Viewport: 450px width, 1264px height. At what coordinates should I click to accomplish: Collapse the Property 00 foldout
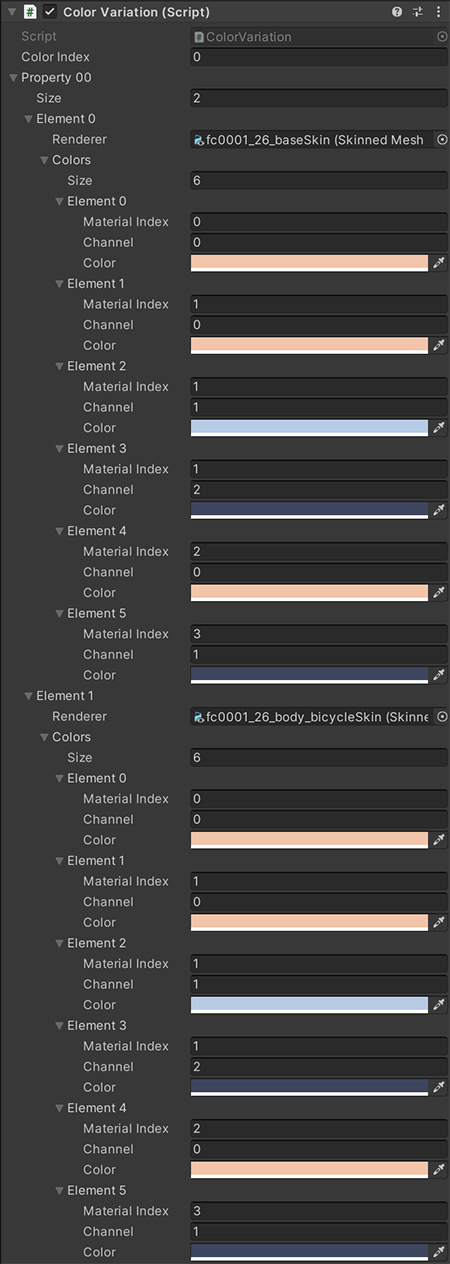click(13, 78)
